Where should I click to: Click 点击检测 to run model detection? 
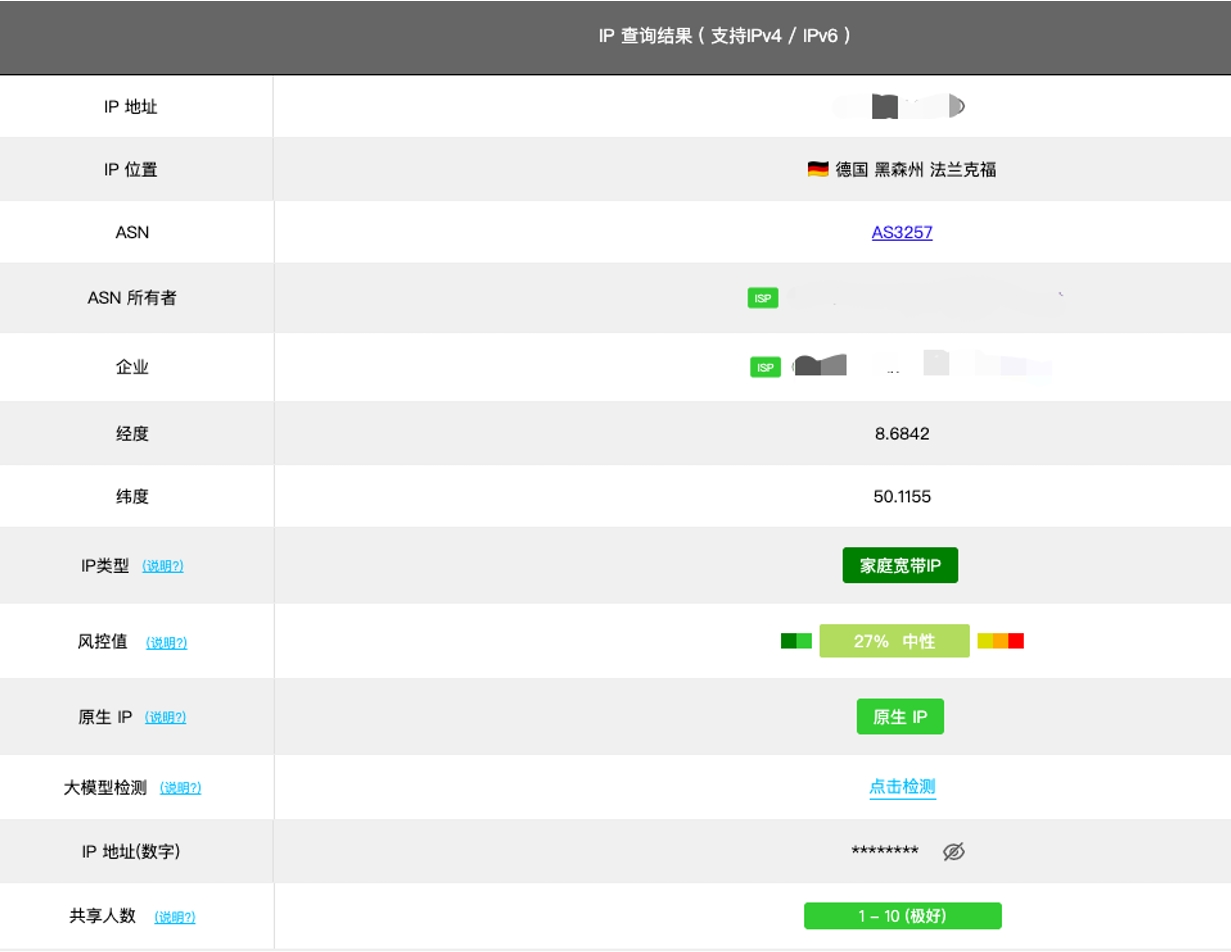(x=902, y=787)
